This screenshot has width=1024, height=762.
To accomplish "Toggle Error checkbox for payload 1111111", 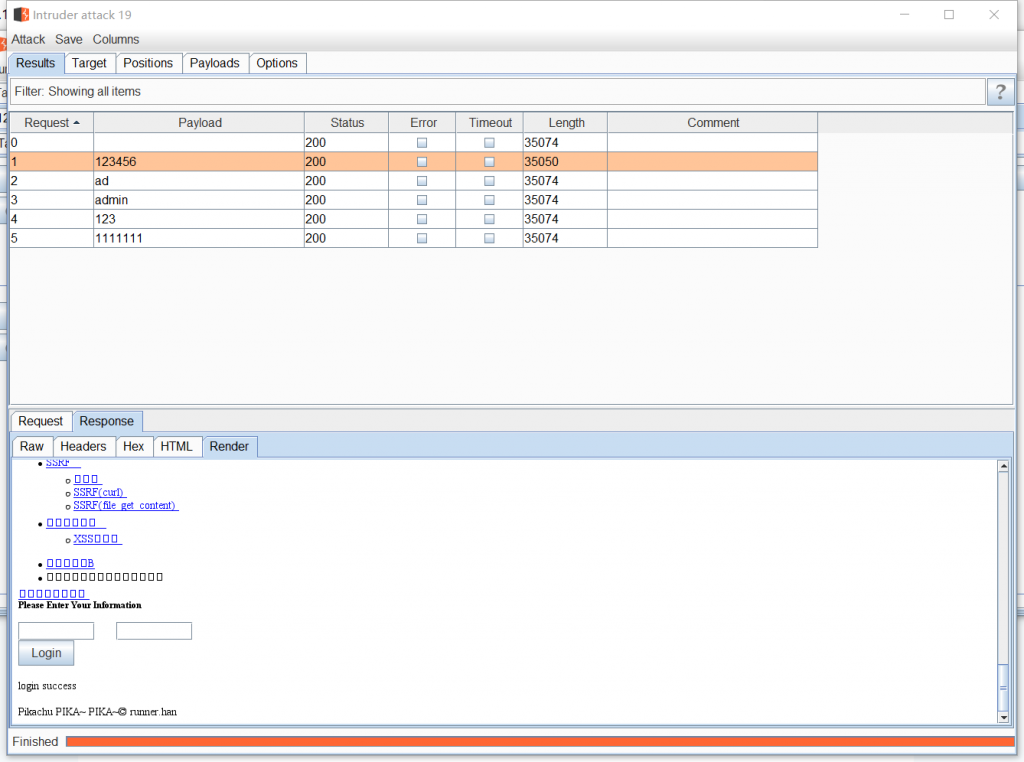I will pos(422,238).
